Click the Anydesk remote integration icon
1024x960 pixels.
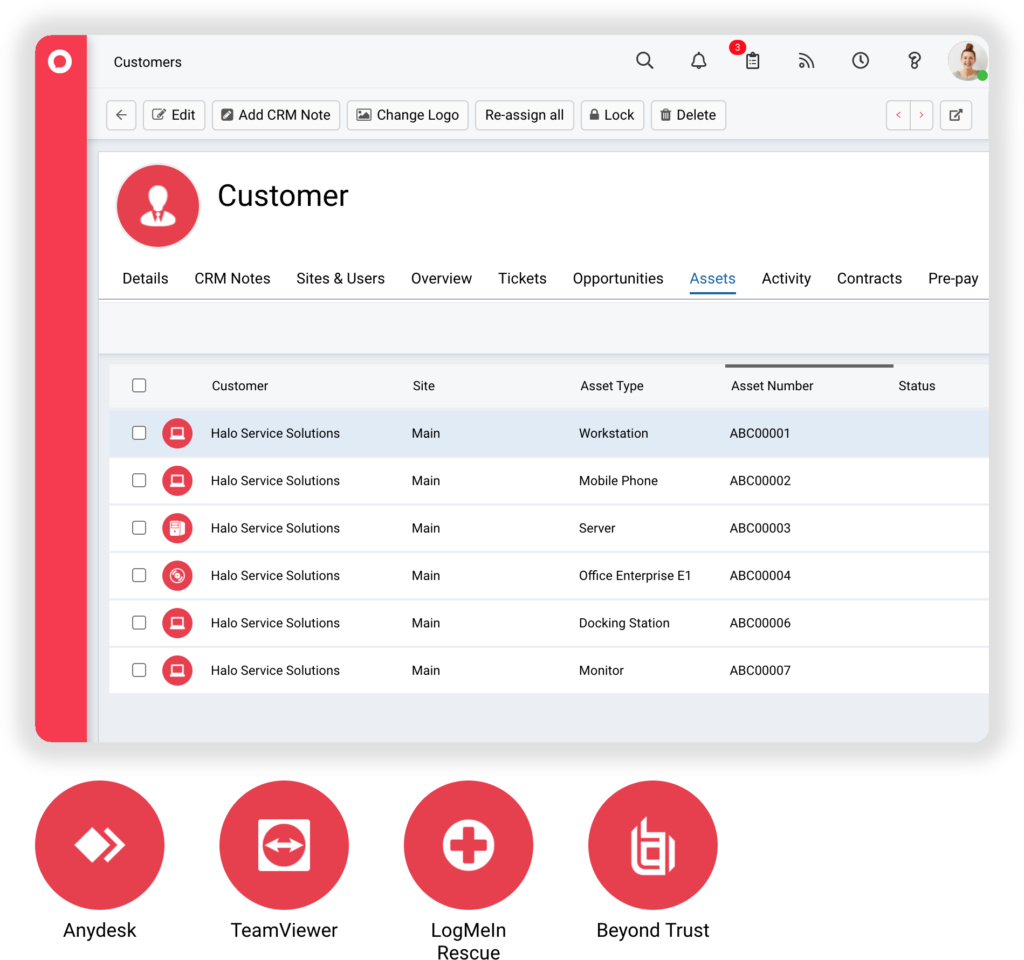(x=98, y=845)
